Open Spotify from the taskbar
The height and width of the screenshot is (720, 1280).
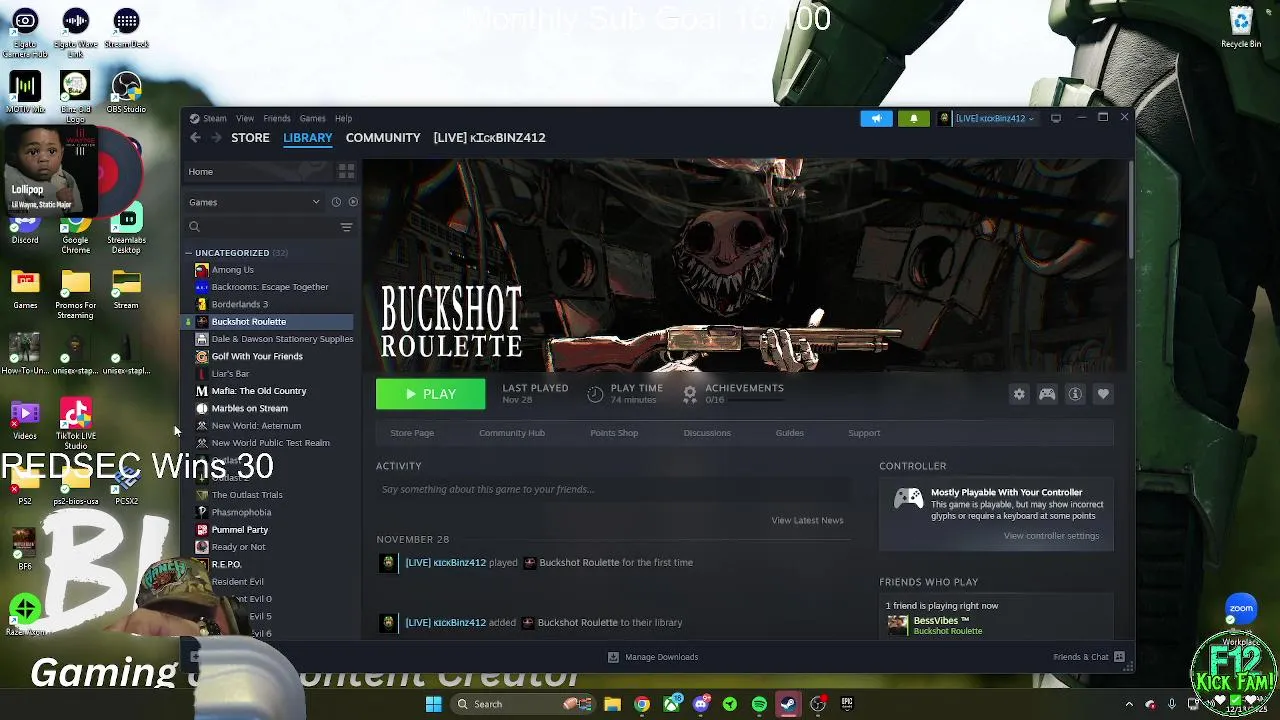pos(759,704)
